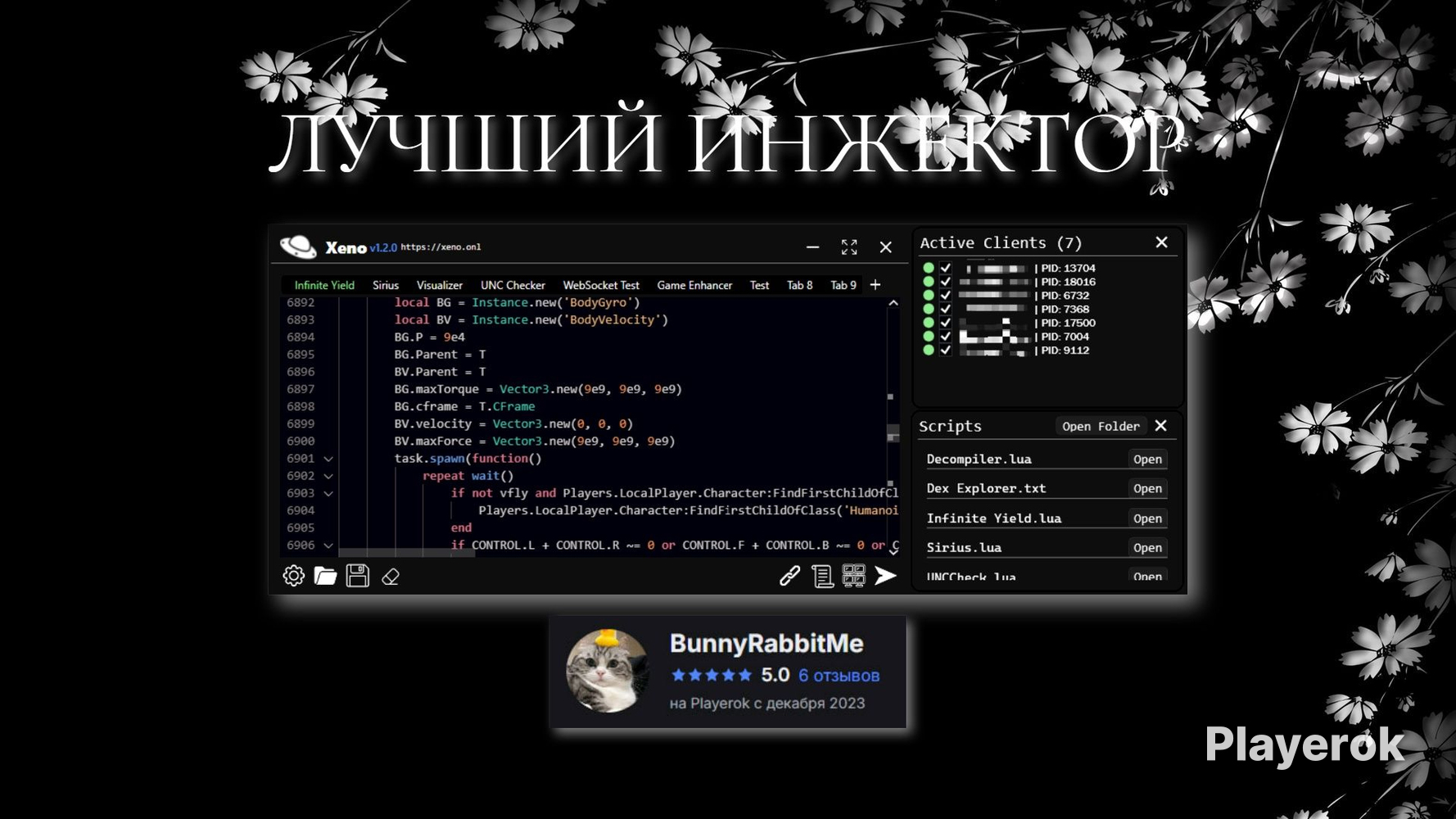Select the Dex Explorer.txt script name

coord(986,488)
